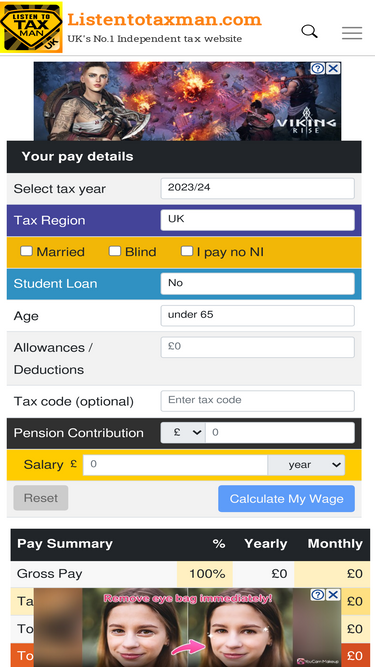Tick the Married checkbox
The width and height of the screenshot is (375, 667).
[26, 251]
